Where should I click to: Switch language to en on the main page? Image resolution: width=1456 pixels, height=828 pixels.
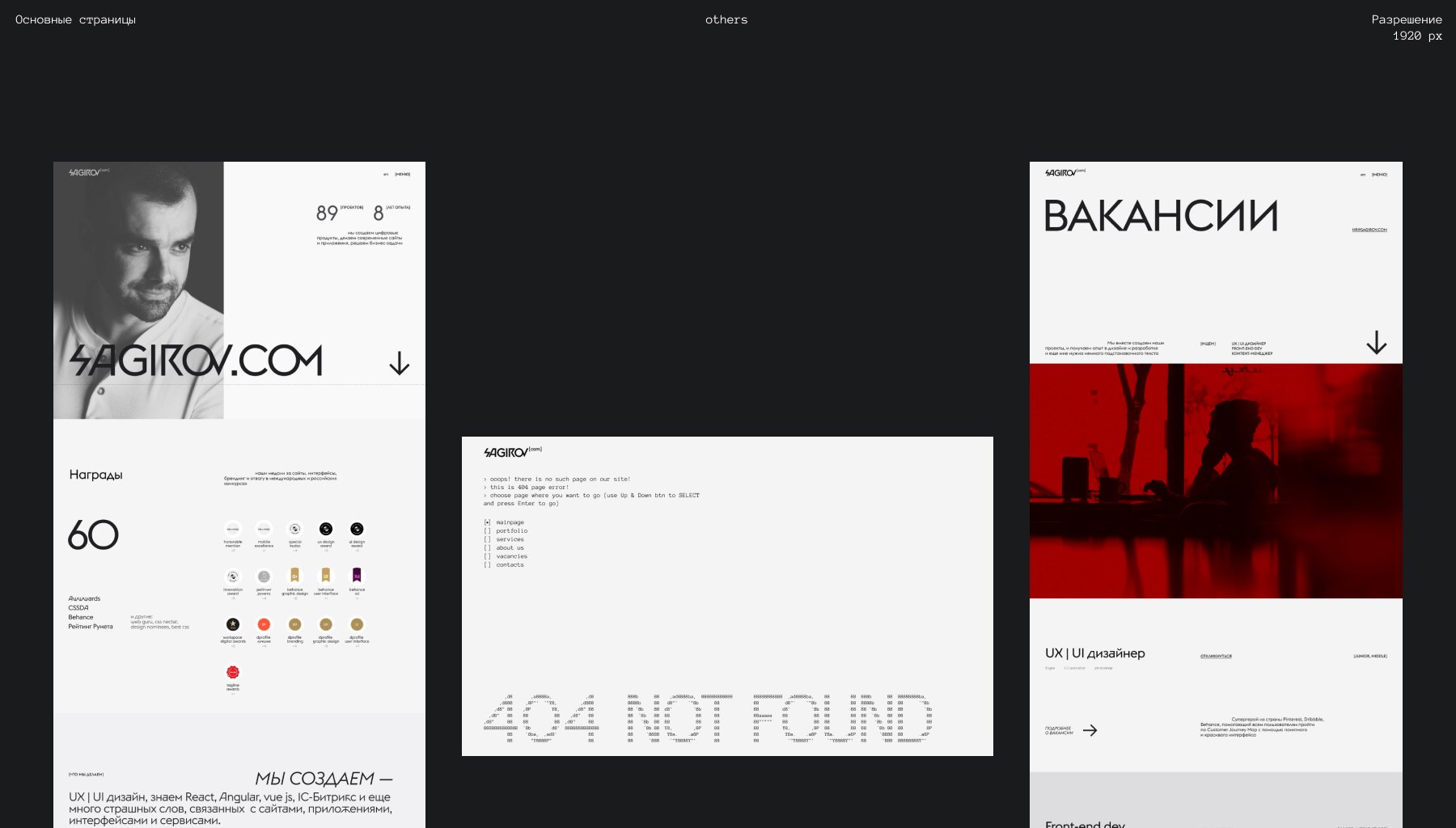point(386,174)
